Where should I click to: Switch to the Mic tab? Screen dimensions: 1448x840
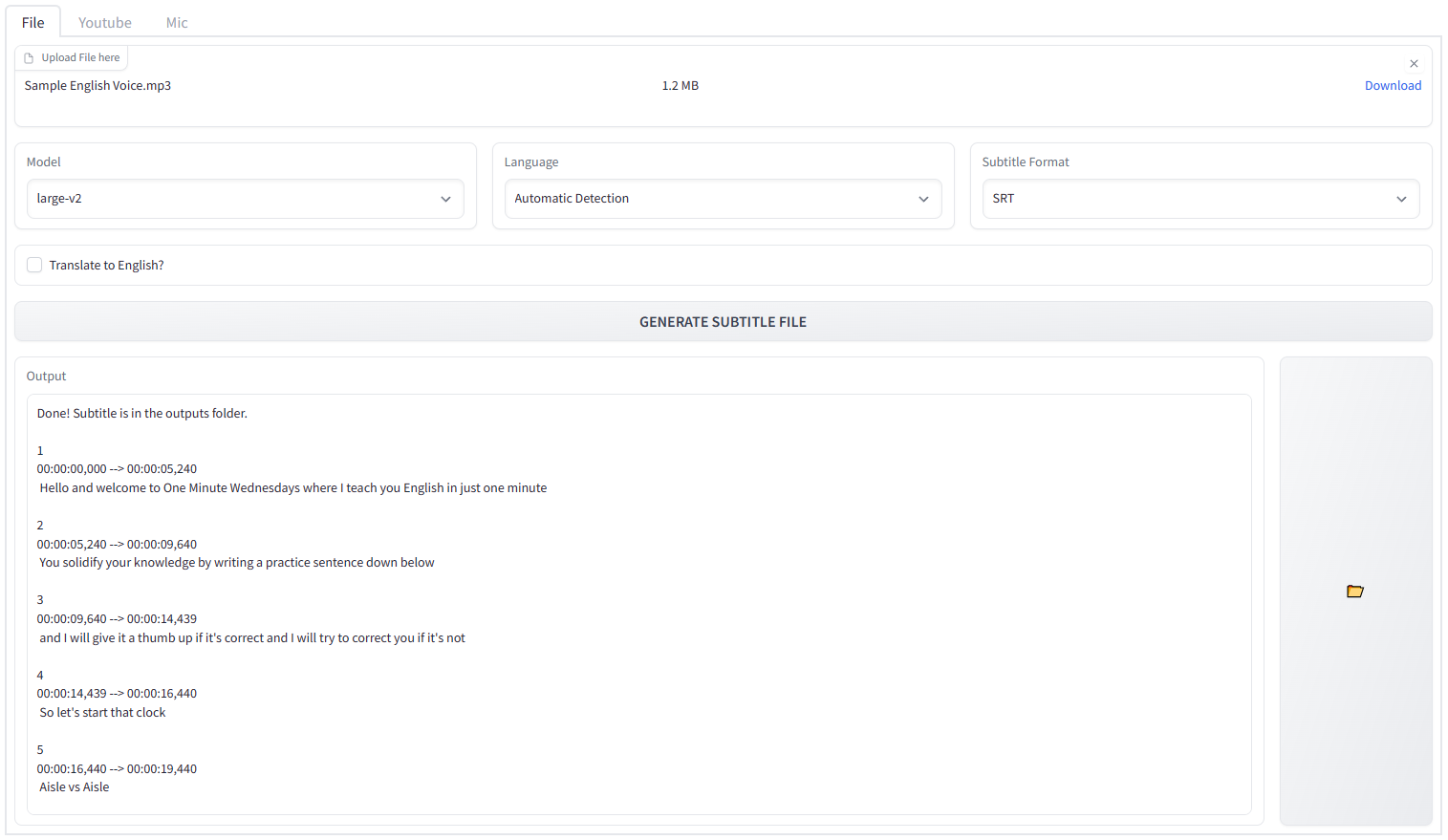click(x=177, y=22)
